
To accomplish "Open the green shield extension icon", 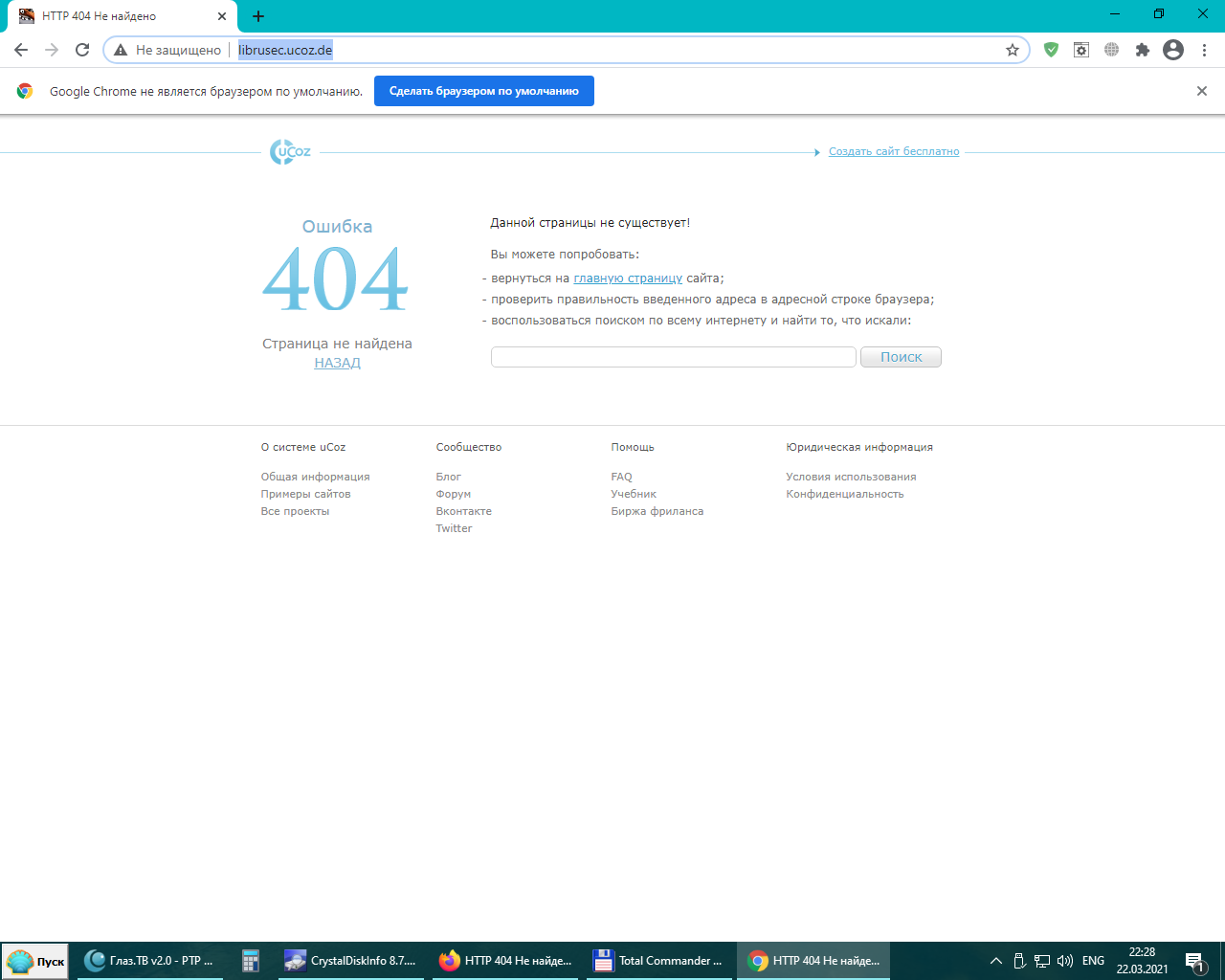I will tap(1051, 50).
